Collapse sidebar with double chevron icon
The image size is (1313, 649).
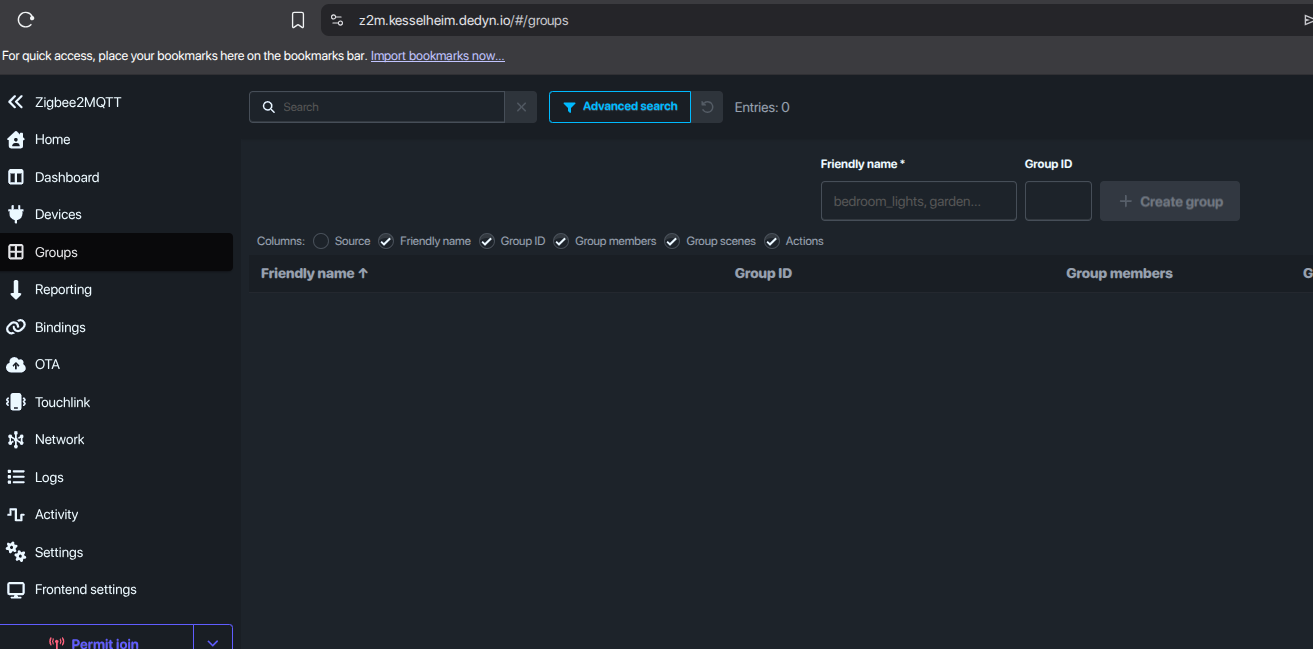pos(15,102)
